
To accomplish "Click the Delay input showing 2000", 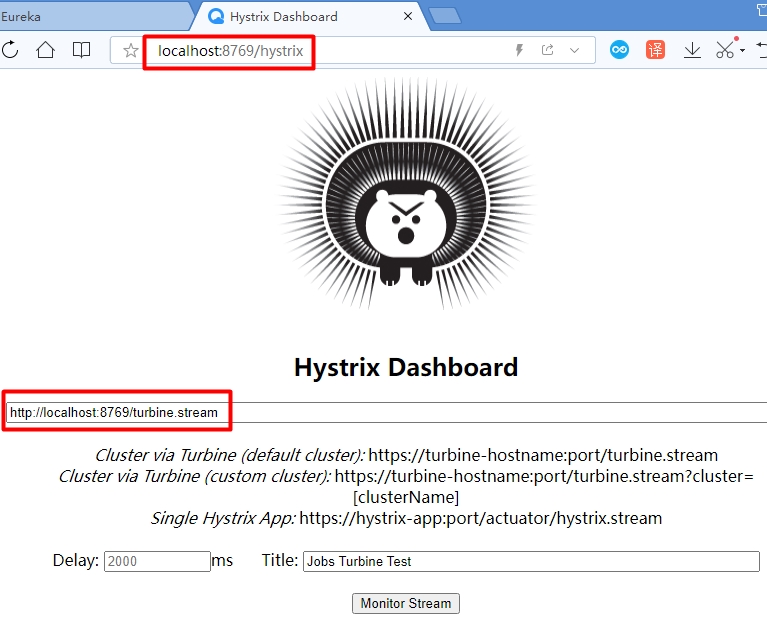I will tap(157, 561).
